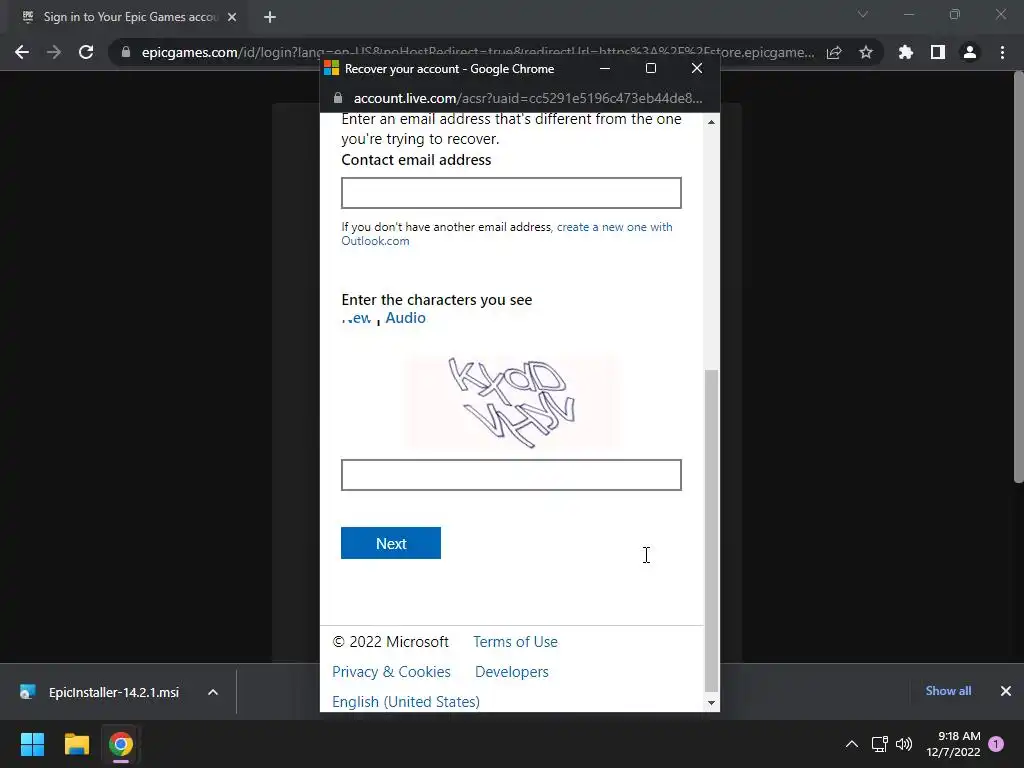Open the Developers link
The width and height of the screenshot is (1024, 768).
pyautogui.click(x=511, y=672)
